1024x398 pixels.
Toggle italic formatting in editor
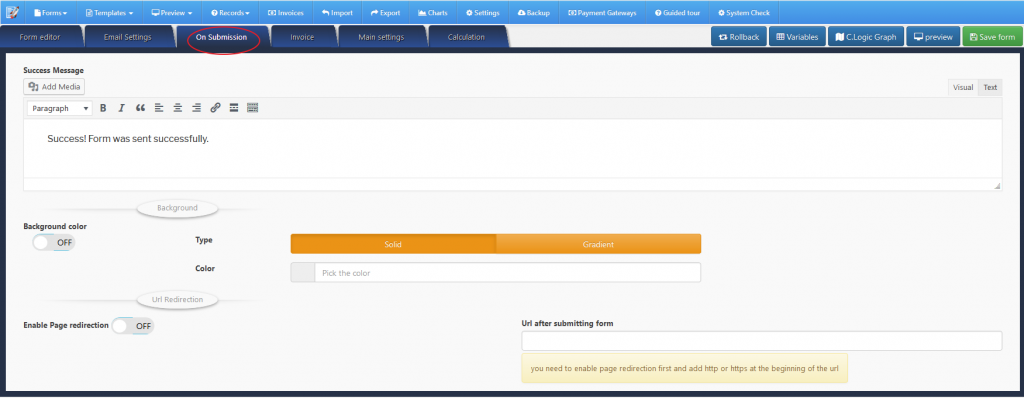(121, 108)
